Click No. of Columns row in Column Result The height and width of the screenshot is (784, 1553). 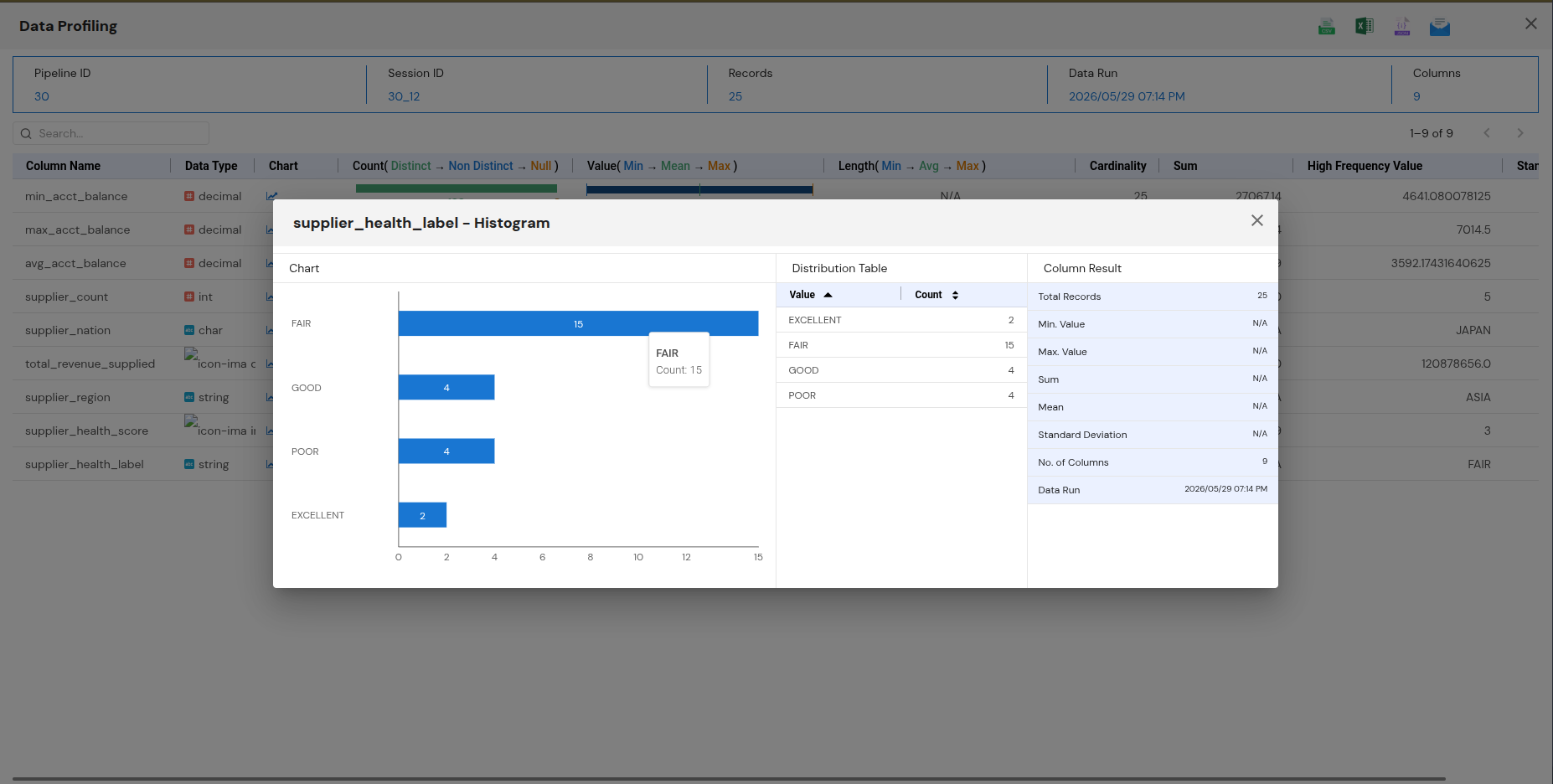pos(1153,462)
